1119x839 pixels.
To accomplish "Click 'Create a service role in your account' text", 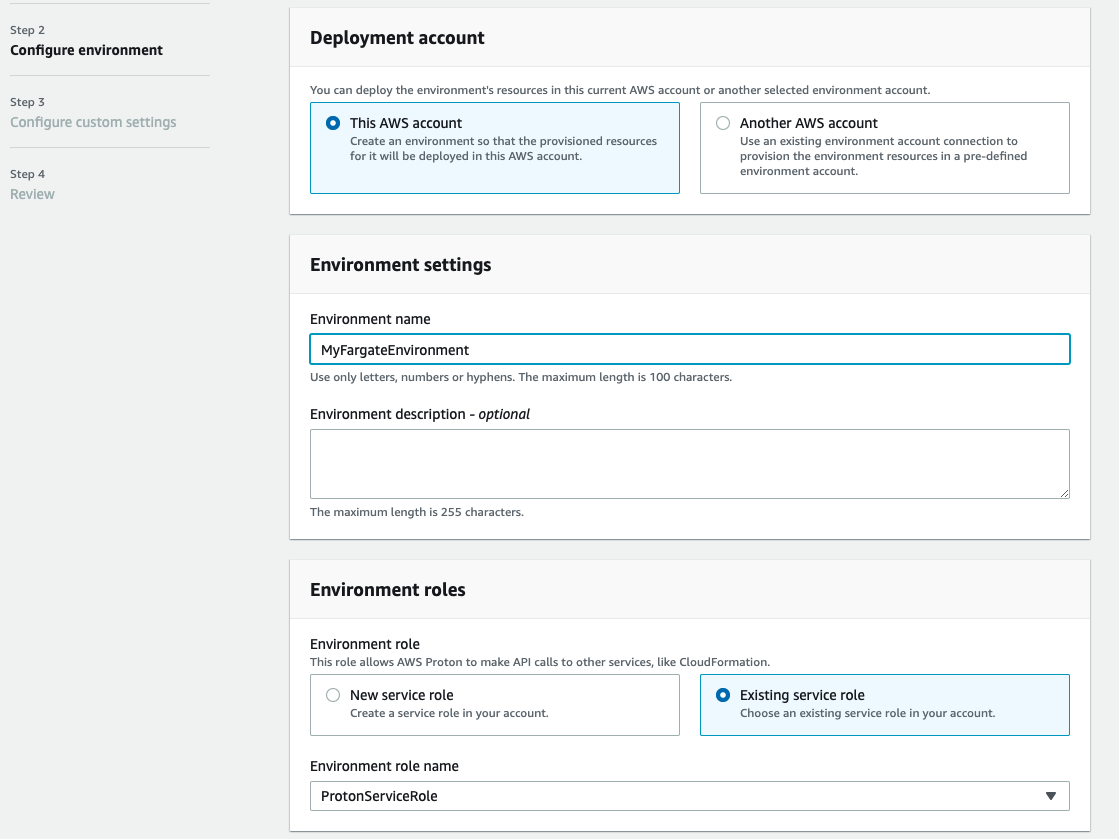I will [449, 713].
